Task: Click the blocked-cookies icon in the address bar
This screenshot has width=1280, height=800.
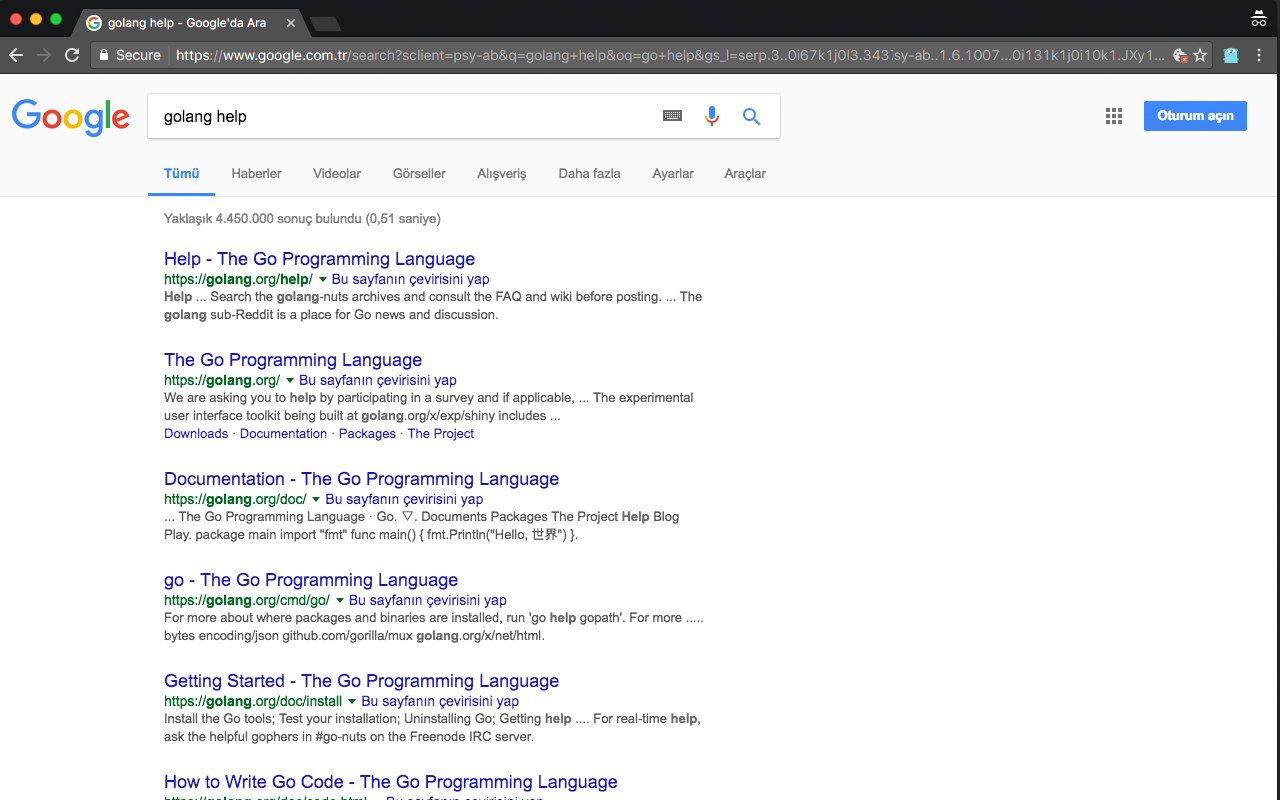Action: [x=1182, y=56]
